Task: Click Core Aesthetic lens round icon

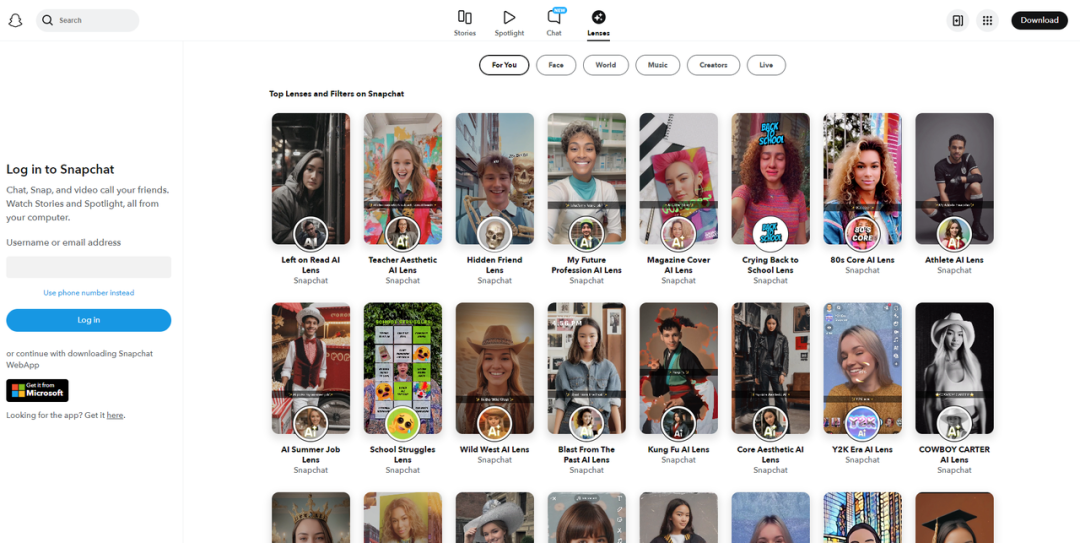Action: click(771, 424)
